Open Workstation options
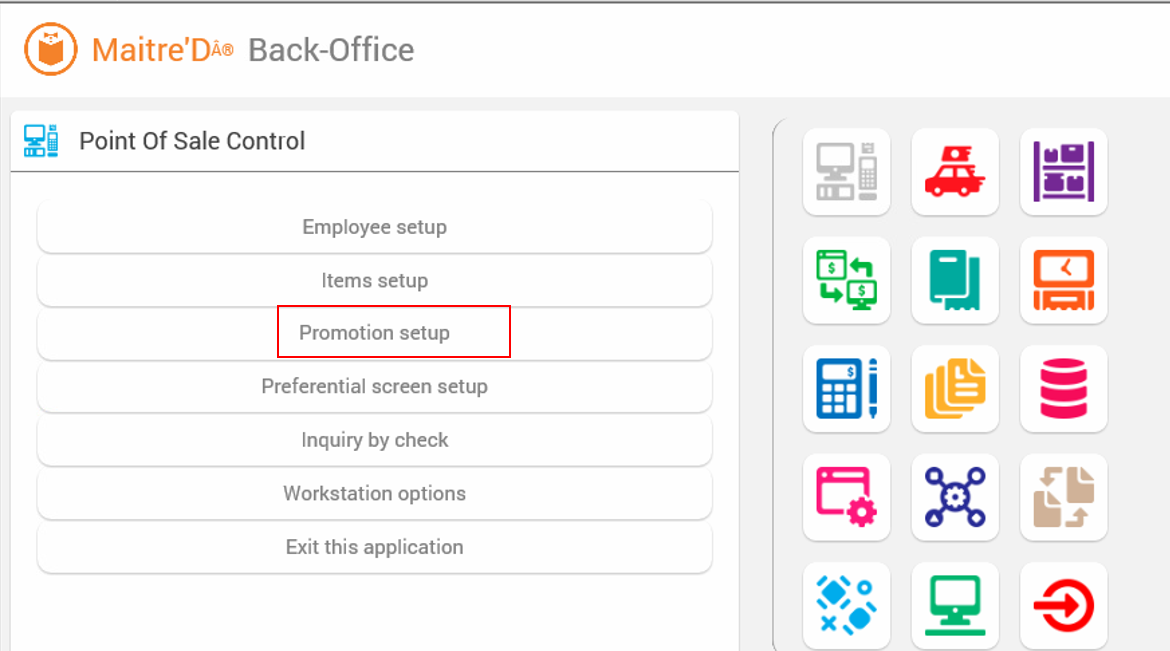1170x651 pixels. (x=375, y=493)
